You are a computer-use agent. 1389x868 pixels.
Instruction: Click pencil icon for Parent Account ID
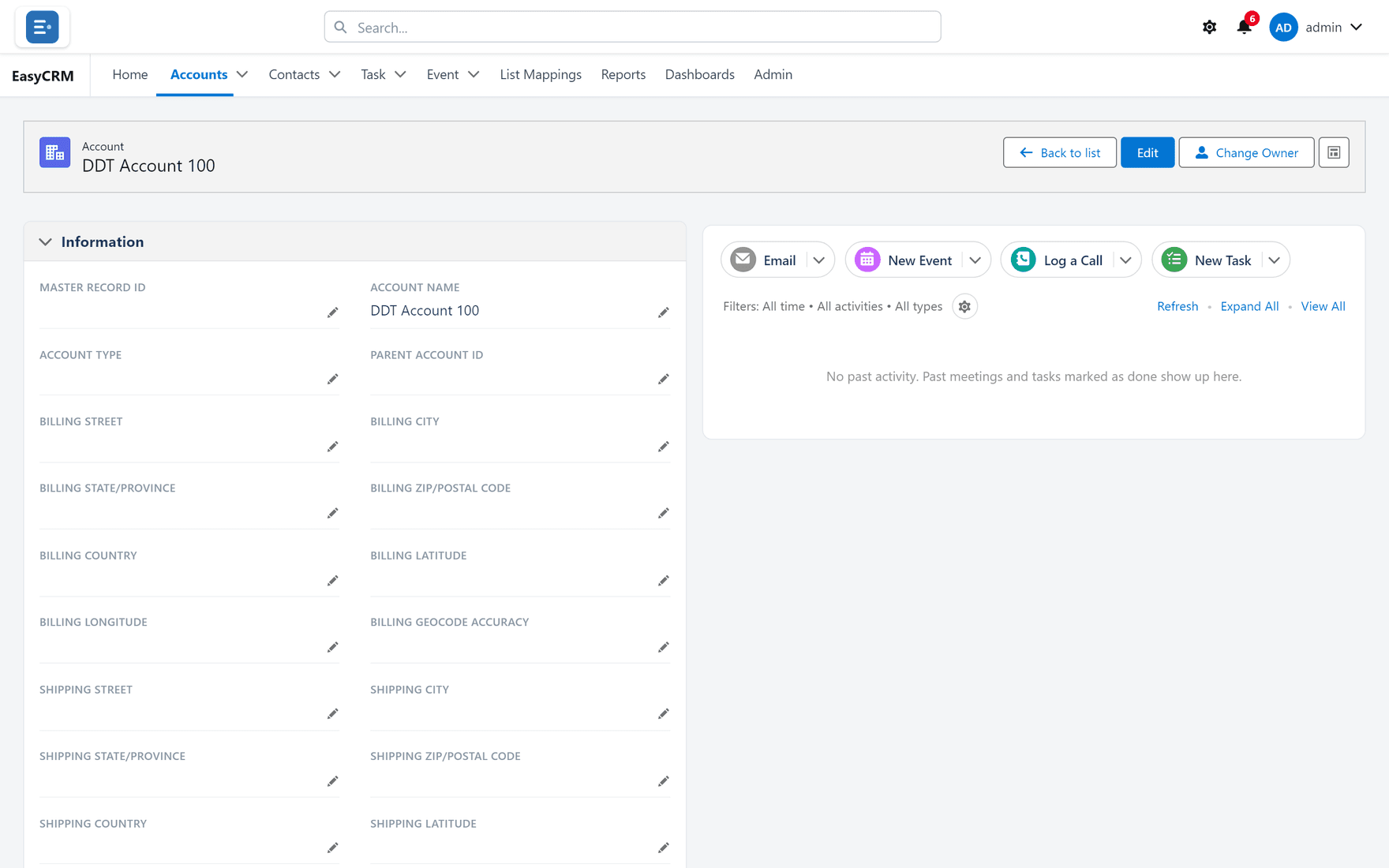click(x=663, y=380)
